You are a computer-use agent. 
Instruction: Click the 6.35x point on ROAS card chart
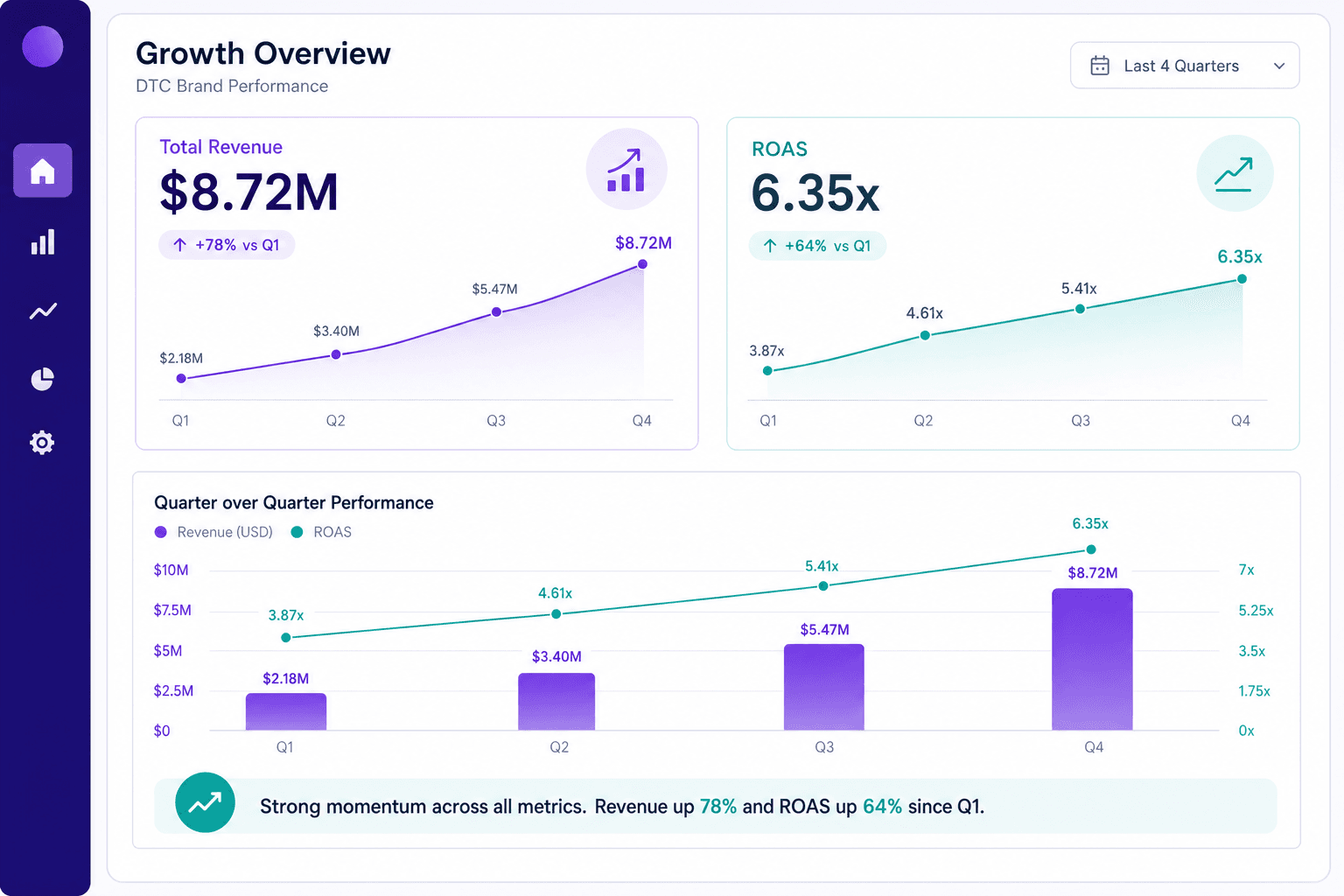pyautogui.click(x=1242, y=279)
